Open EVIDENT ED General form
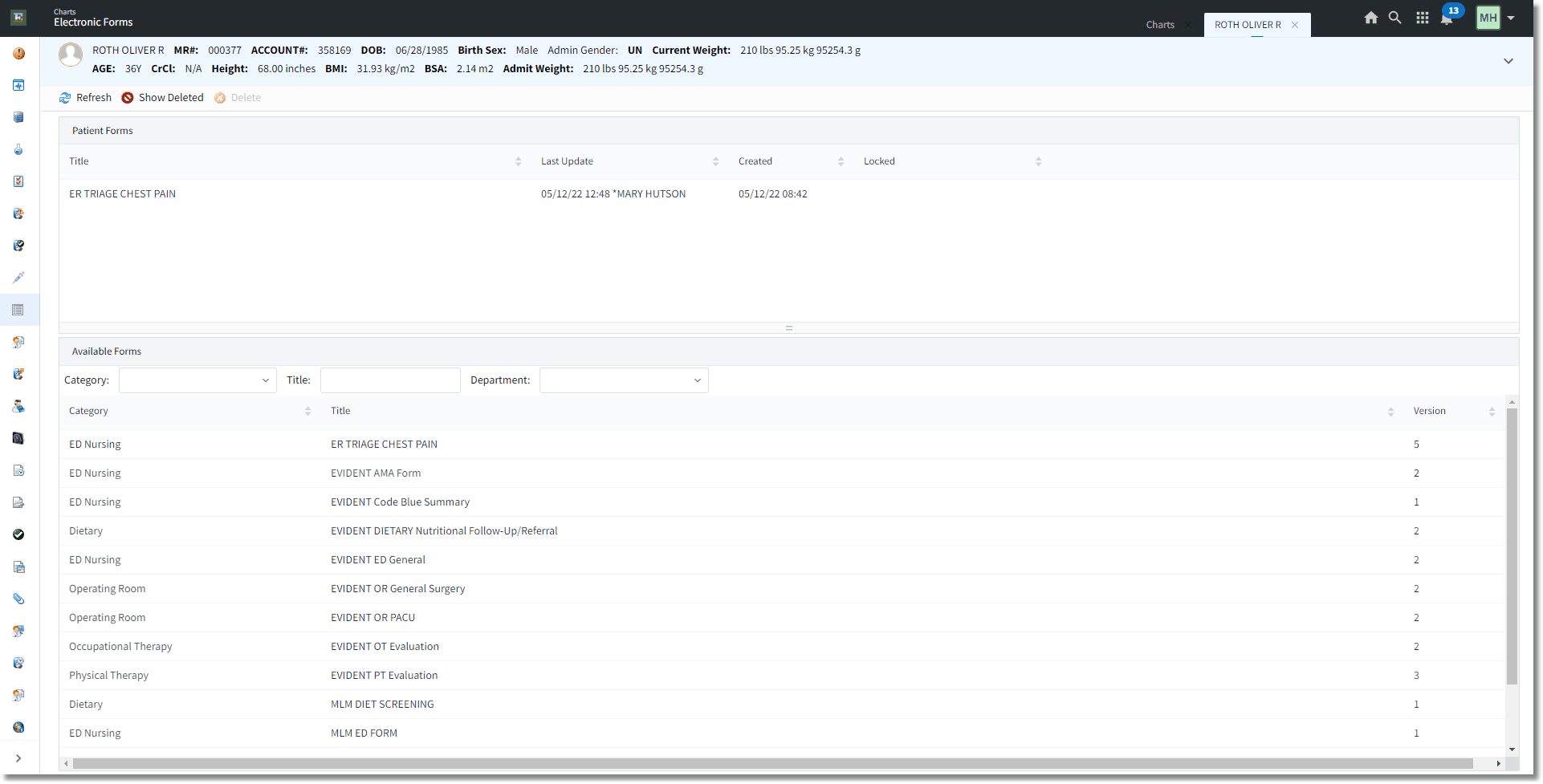1543x784 pixels. tap(378, 560)
